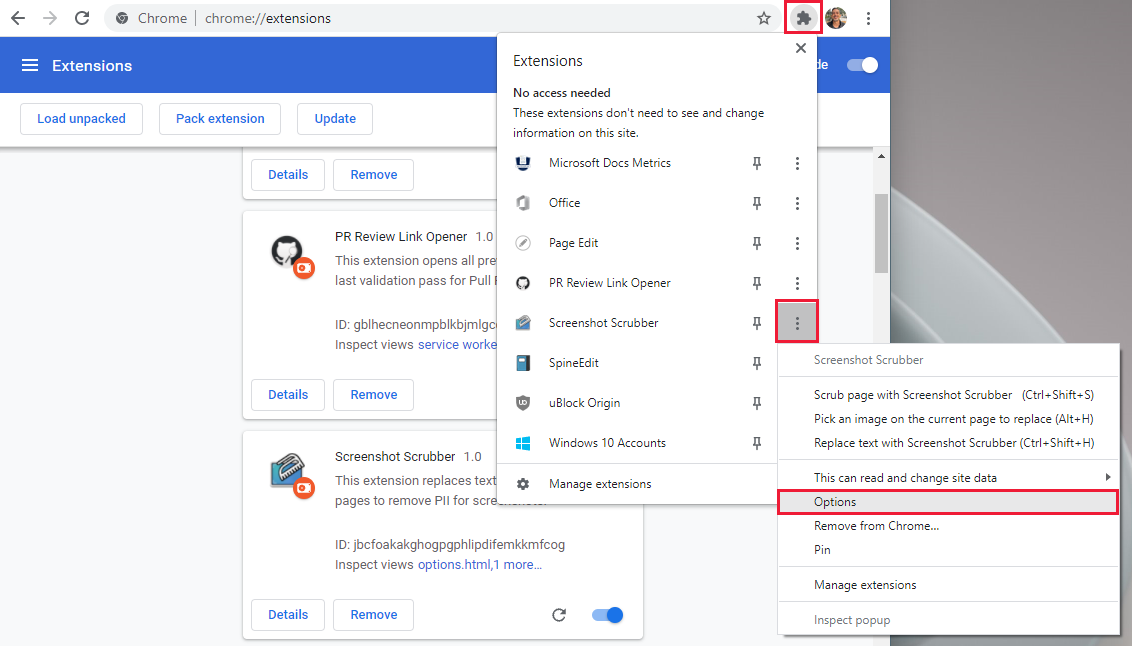Expand 'This can read and change site data' submenu
Viewport: 1132px width, 646px height.
point(948,478)
